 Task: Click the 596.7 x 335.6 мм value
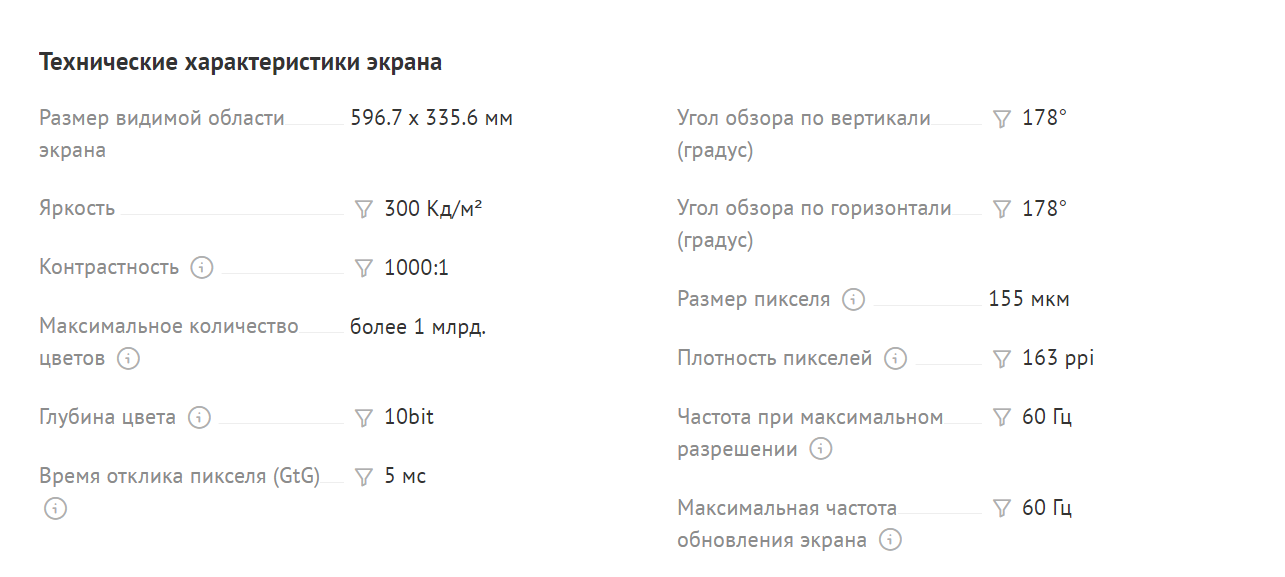(x=431, y=118)
